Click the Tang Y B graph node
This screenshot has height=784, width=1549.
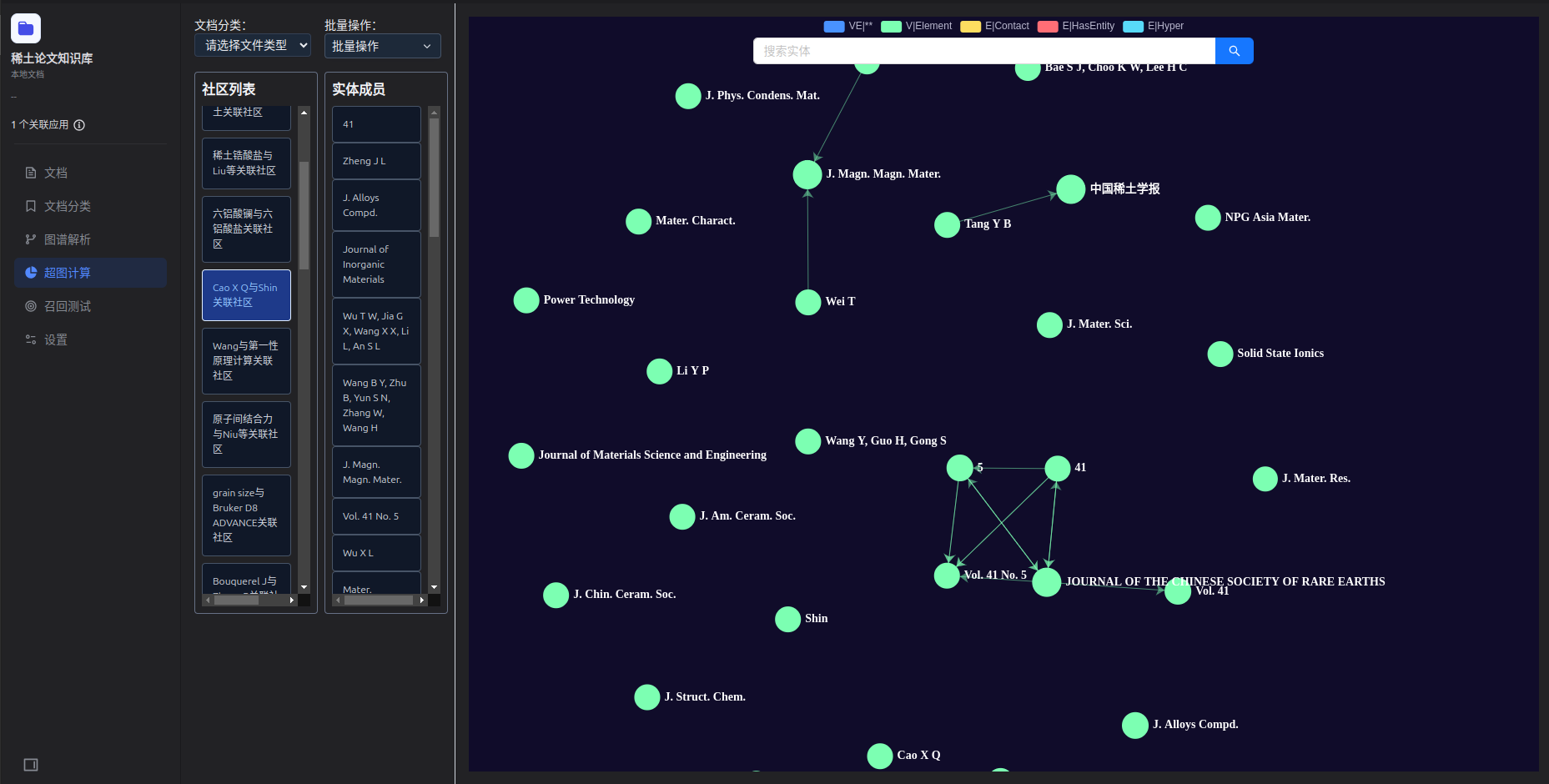948,224
